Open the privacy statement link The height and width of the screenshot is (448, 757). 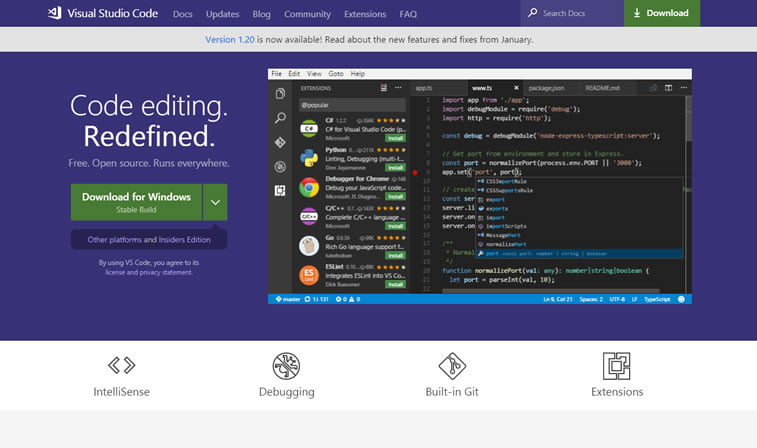pos(165,272)
